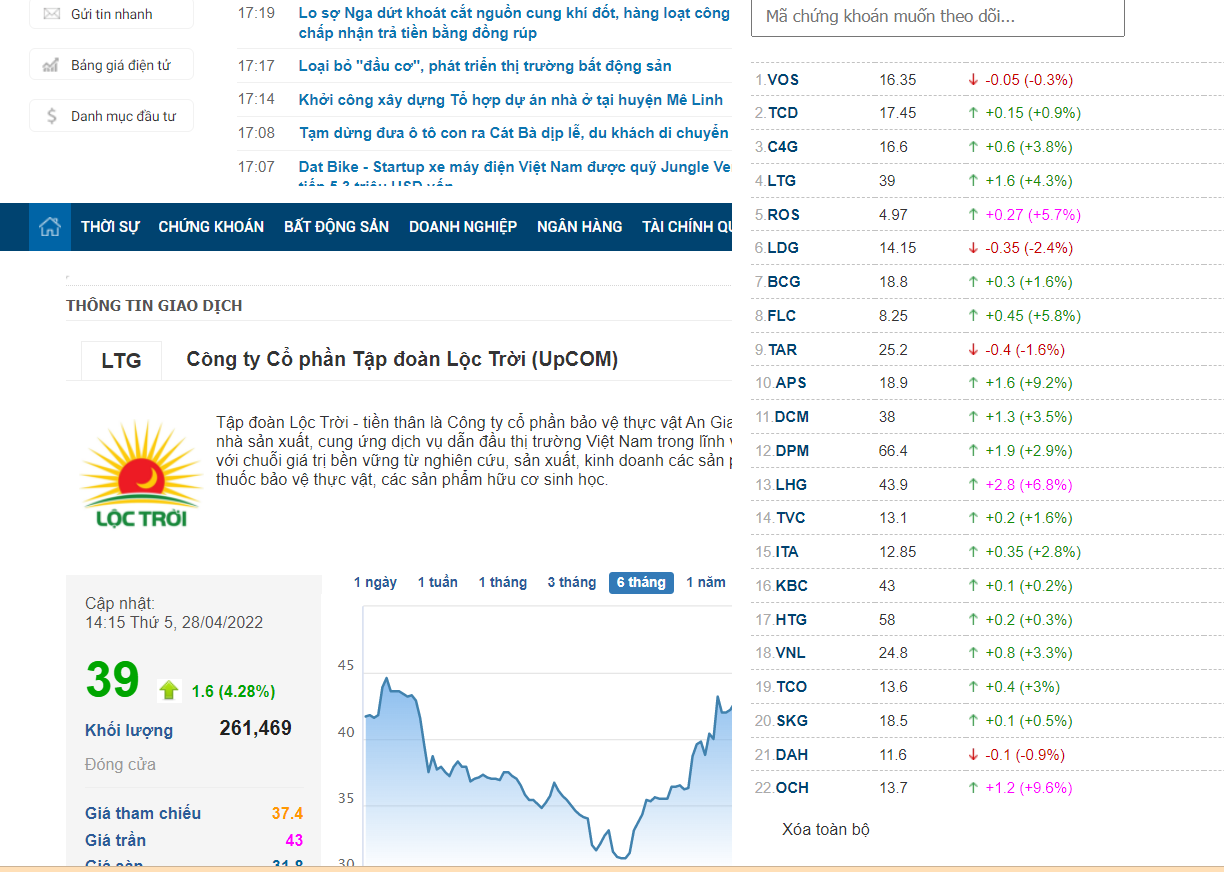
Task: Click the ROS change +0.27 (+5.7%)
Action: coord(1033,215)
